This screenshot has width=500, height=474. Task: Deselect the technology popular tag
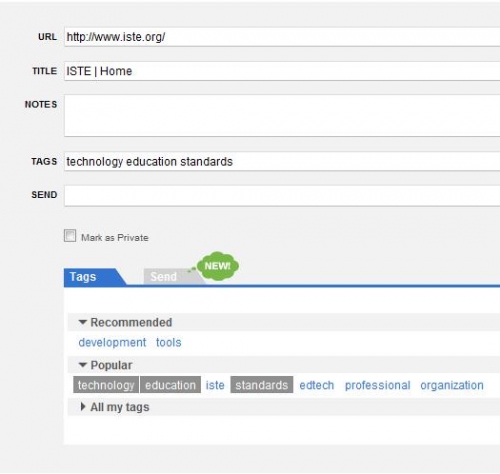pyautogui.click(x=106, y=385)
